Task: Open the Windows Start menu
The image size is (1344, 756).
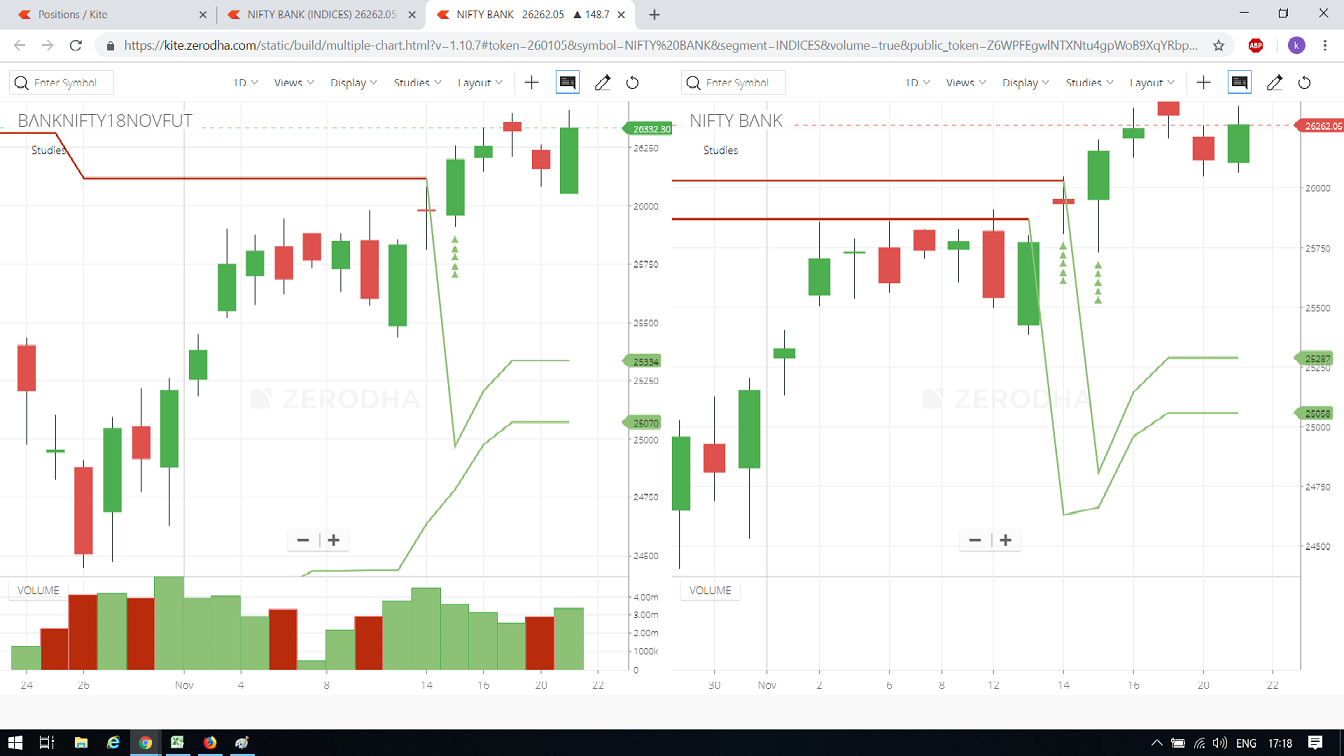Action: pyautogui.click(x=16, y=743)
